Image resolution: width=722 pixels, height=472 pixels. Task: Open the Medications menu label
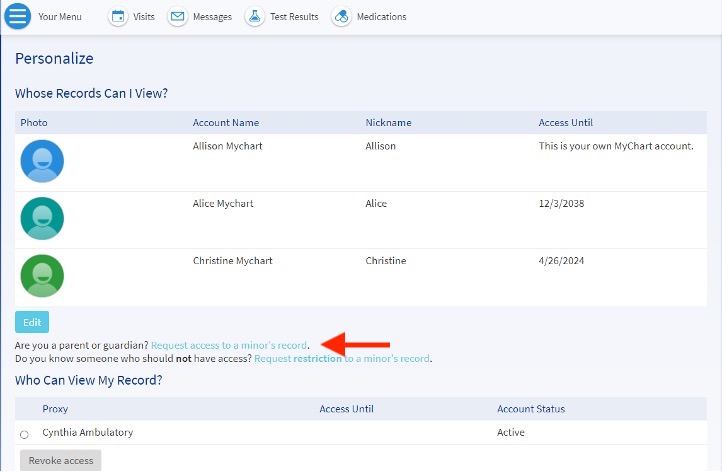pos(381,17)
